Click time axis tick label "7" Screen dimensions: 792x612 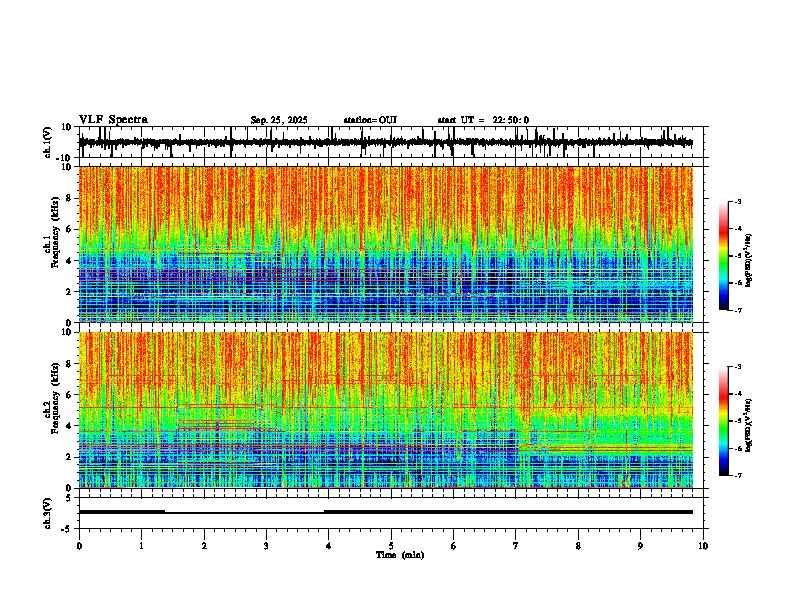[x=516, y=546]
